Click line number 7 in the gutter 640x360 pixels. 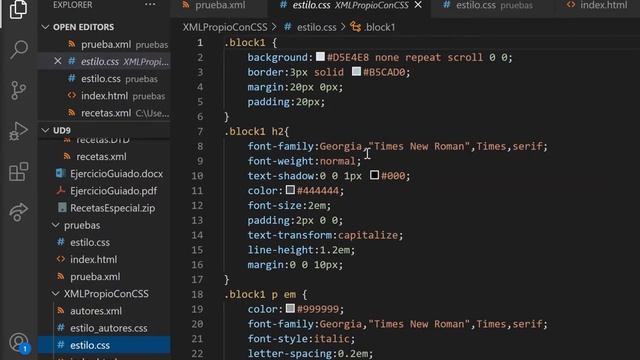click(x=200, y=131)
